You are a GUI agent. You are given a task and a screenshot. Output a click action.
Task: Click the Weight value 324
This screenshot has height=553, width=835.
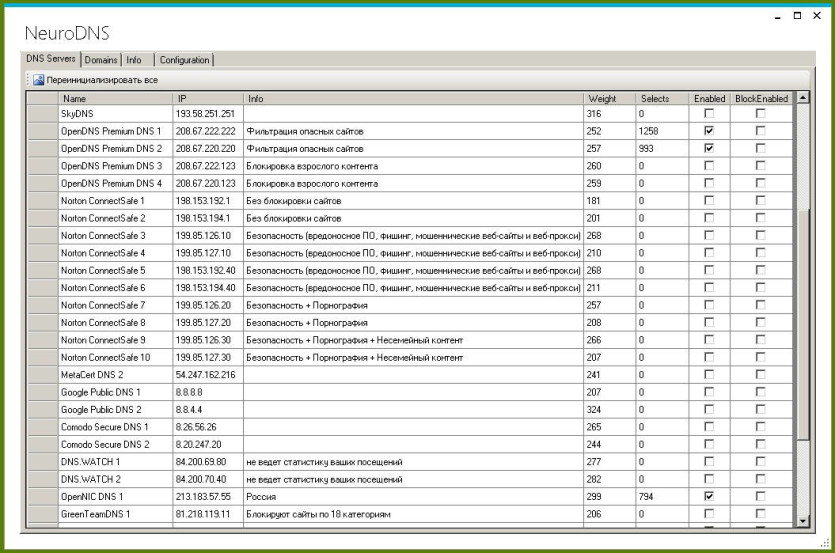pyautogui.click(x=609, y=409)
